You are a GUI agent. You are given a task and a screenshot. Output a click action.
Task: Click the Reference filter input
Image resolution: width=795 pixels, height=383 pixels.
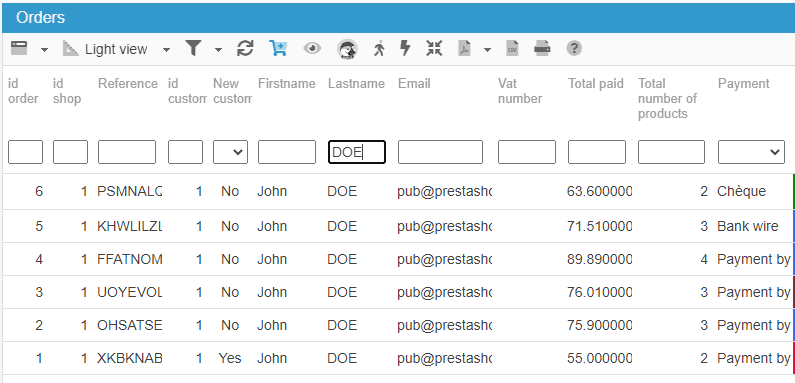[127, 152]
